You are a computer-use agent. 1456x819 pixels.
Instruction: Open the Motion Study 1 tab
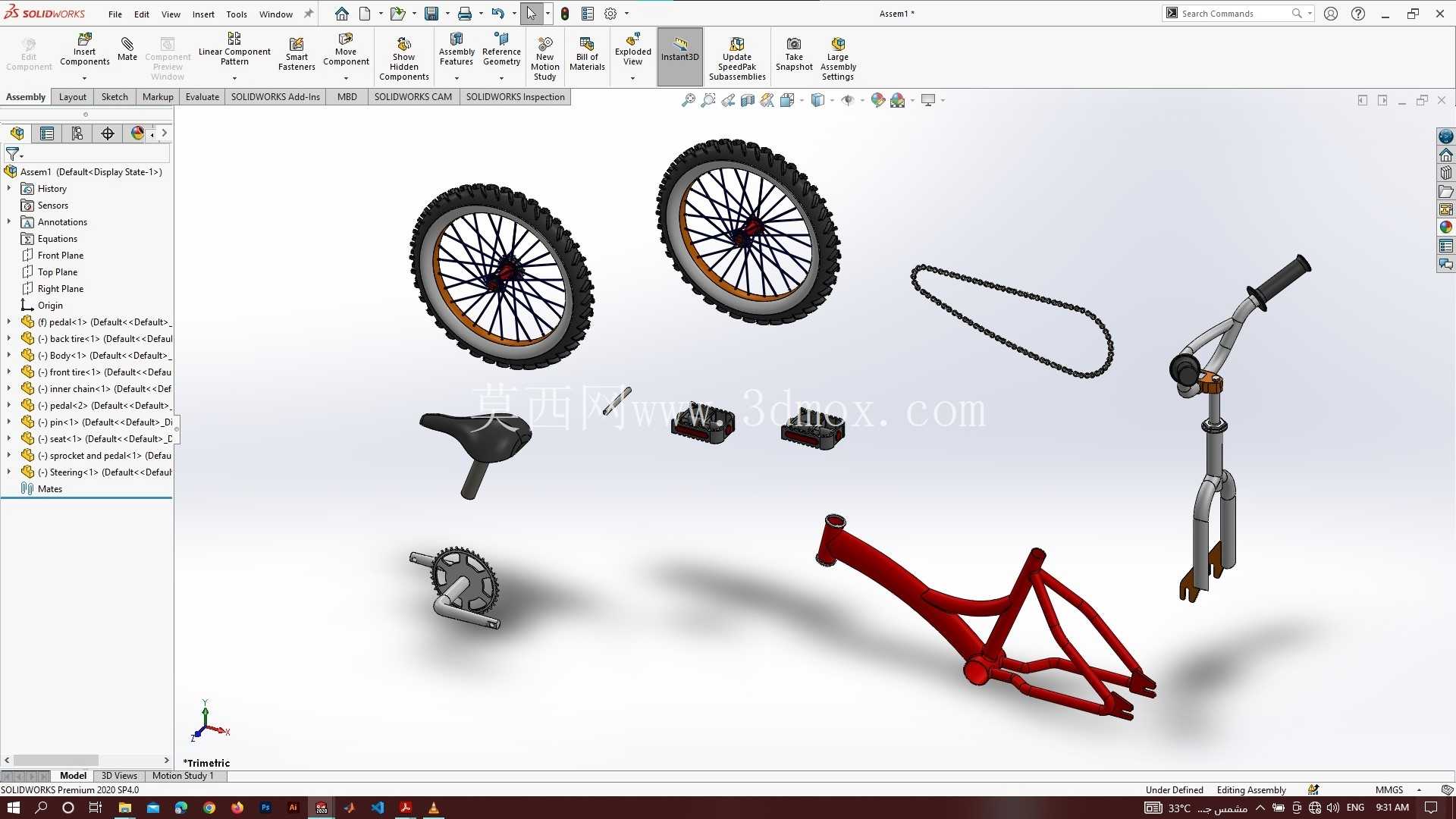pyautogui.click(x=183, y=776)
